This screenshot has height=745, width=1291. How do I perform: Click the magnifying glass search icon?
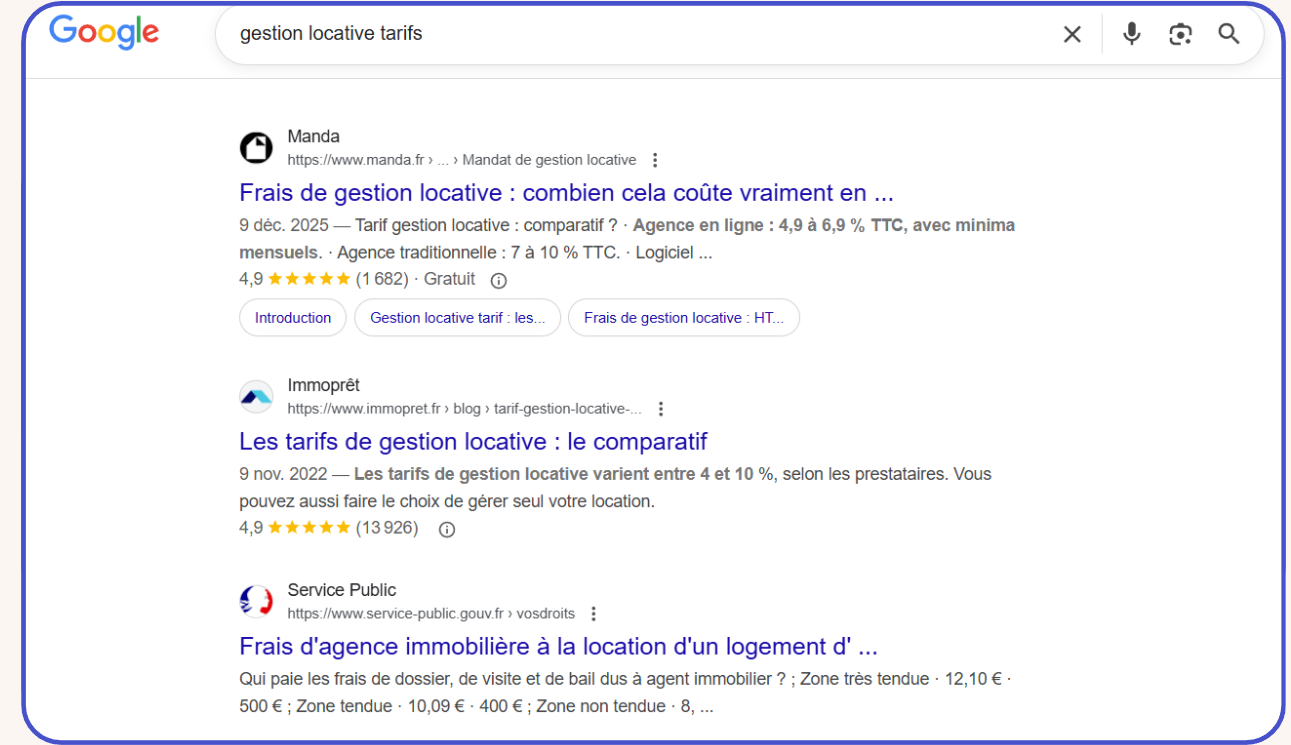click(x=1228, y=33)
